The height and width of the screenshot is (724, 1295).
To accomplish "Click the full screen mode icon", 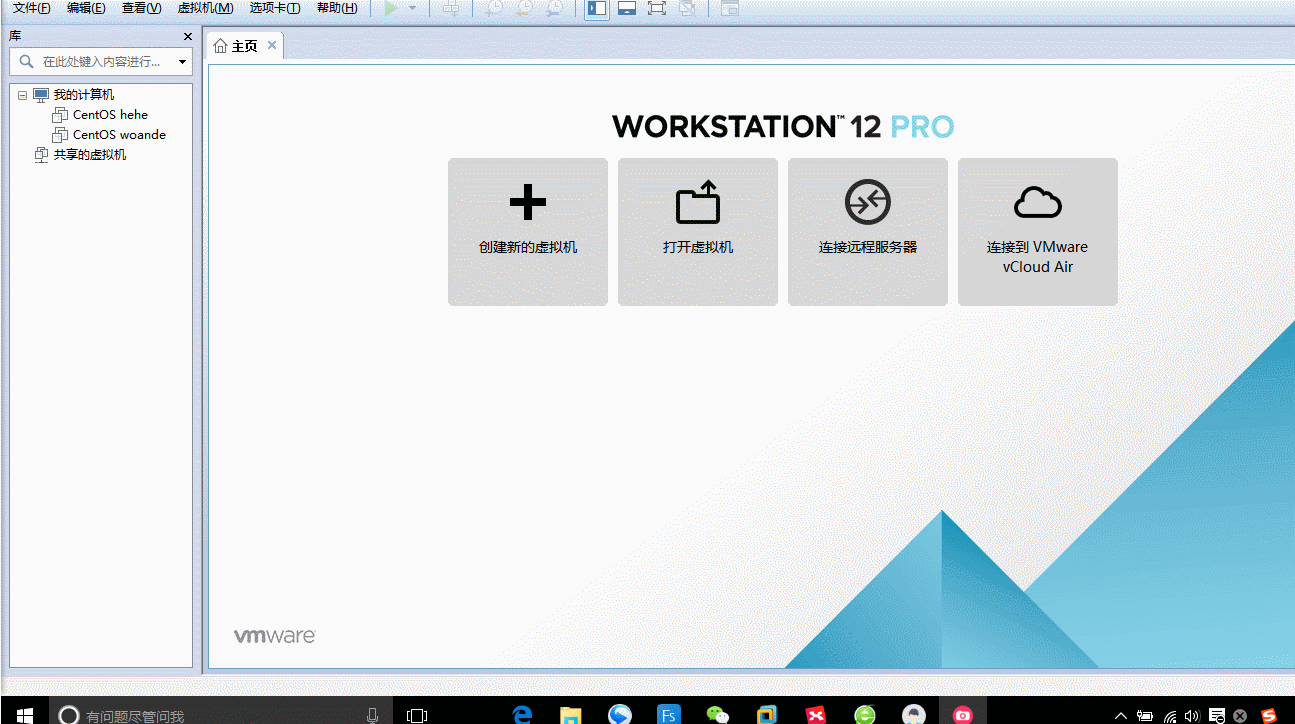I will [x=657, y=8].
